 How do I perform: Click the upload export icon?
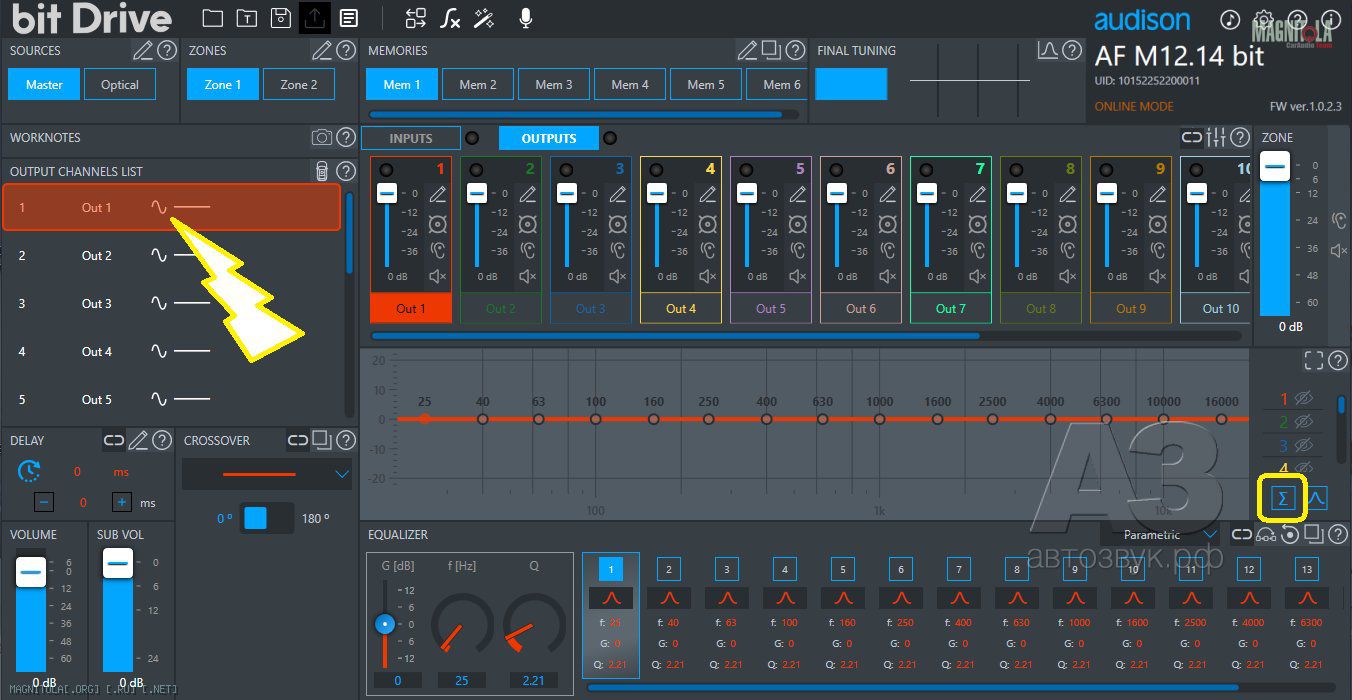click(314, 18)
